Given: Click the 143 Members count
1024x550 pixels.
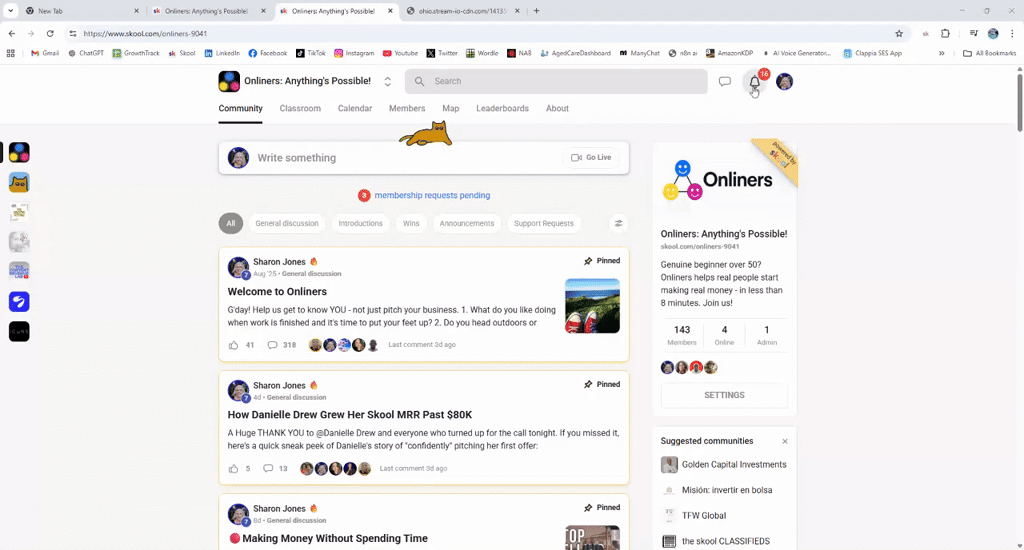Looking at the screenshot, I should click(x=682, y=335).
